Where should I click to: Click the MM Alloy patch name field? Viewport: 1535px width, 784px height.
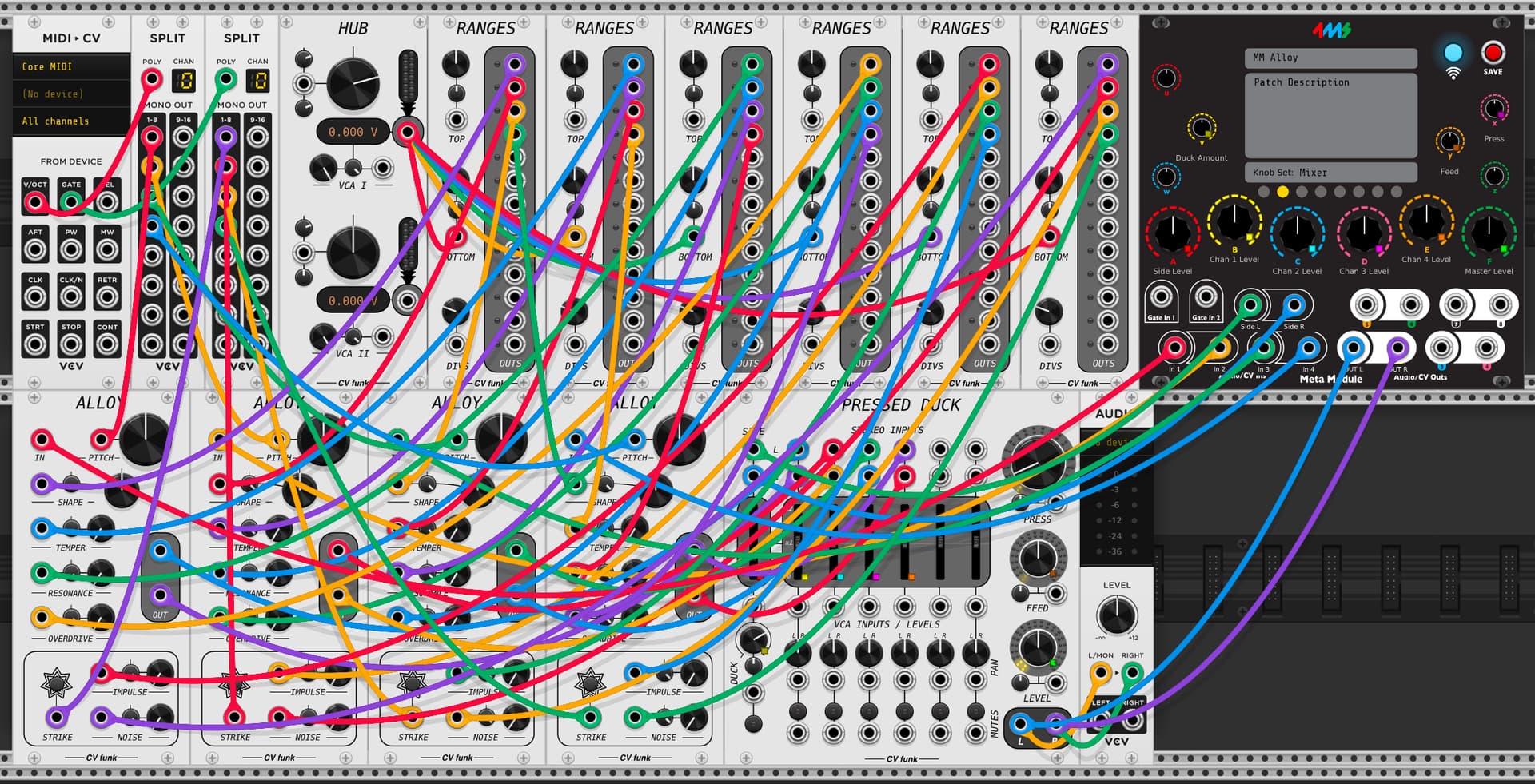1330,58
